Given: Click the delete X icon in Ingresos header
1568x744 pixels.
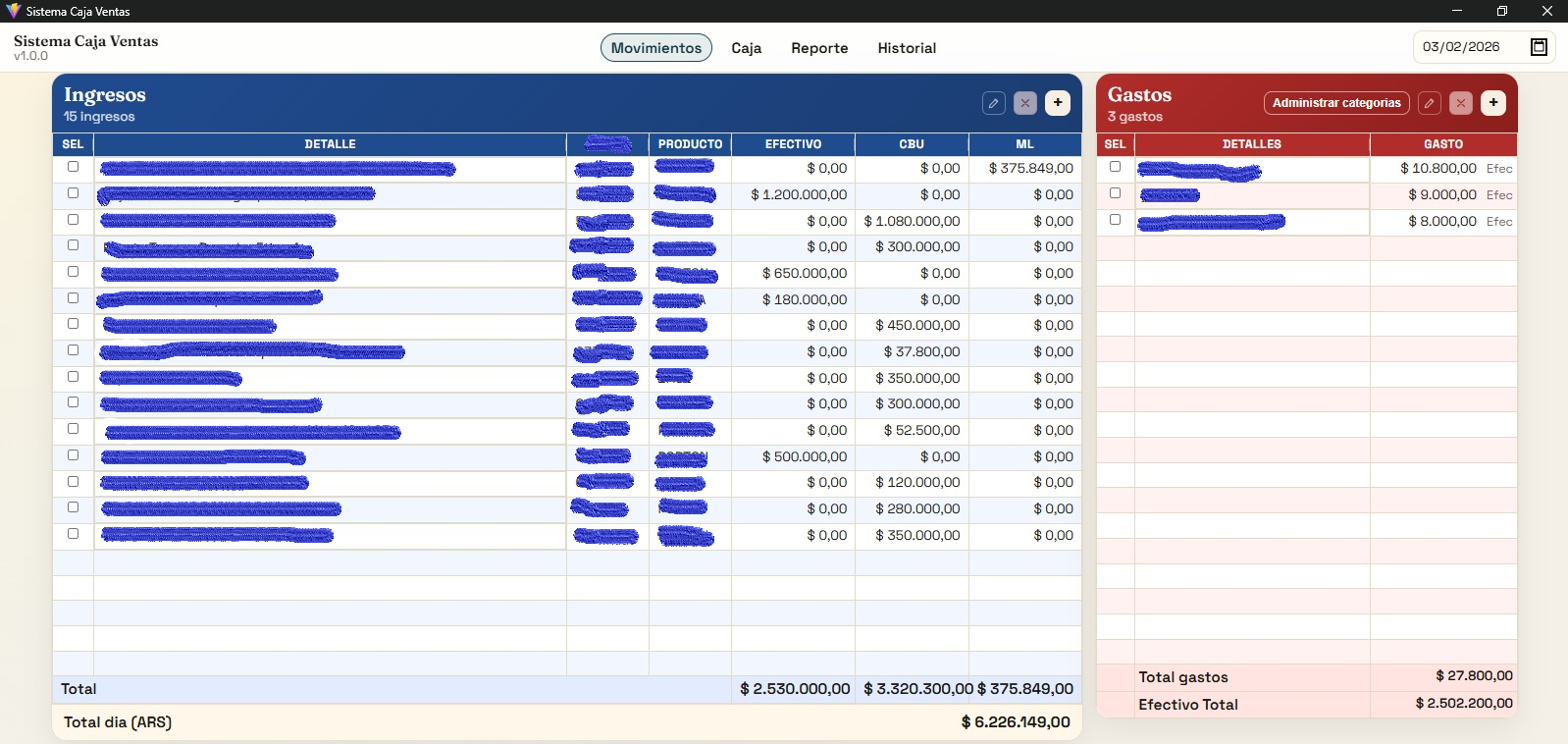Looking at the screenshot, I should coord(1025,103).
